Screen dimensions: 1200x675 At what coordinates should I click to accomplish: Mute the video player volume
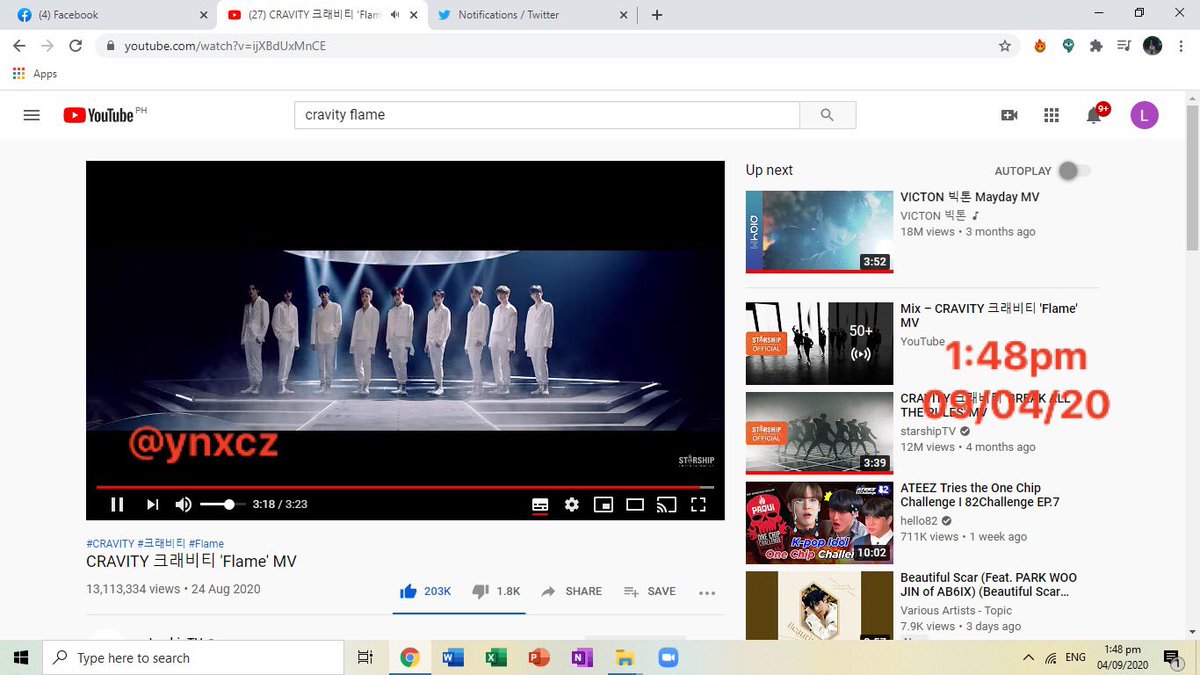[x=184, y=505]
